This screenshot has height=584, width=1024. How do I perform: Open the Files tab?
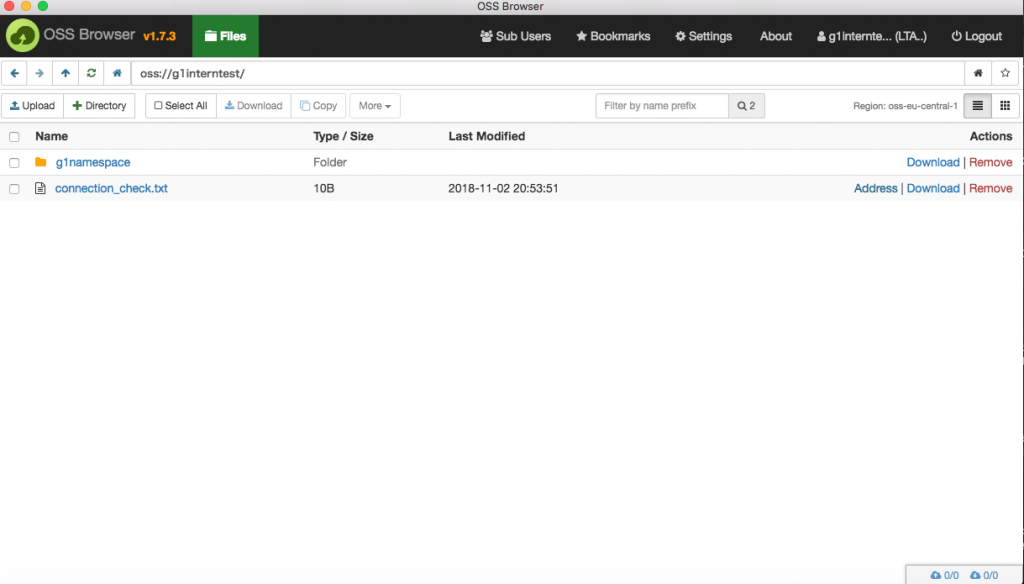[225, 36]
